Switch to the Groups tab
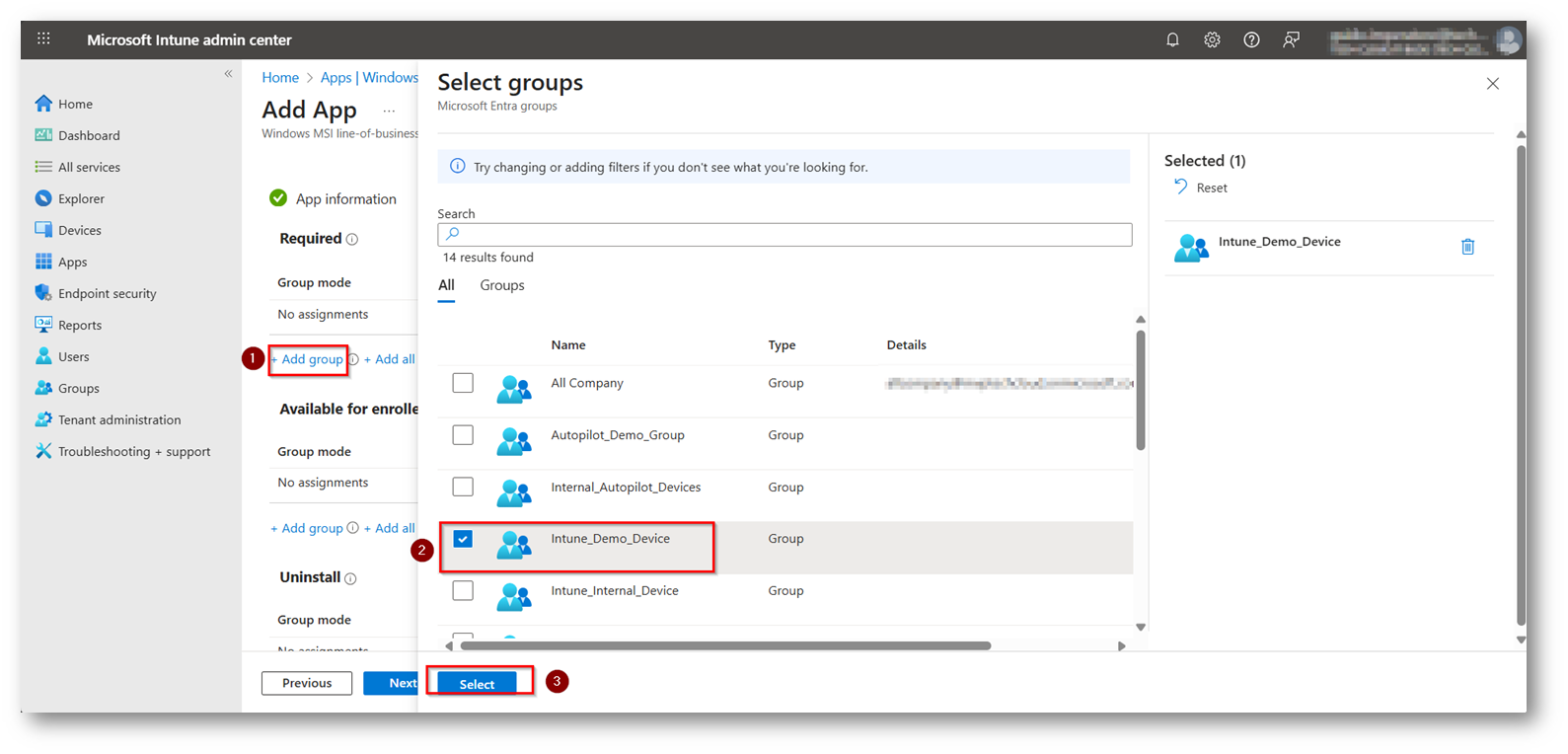This screenshot has height=754, width=1568. click(x=502, y=285)
